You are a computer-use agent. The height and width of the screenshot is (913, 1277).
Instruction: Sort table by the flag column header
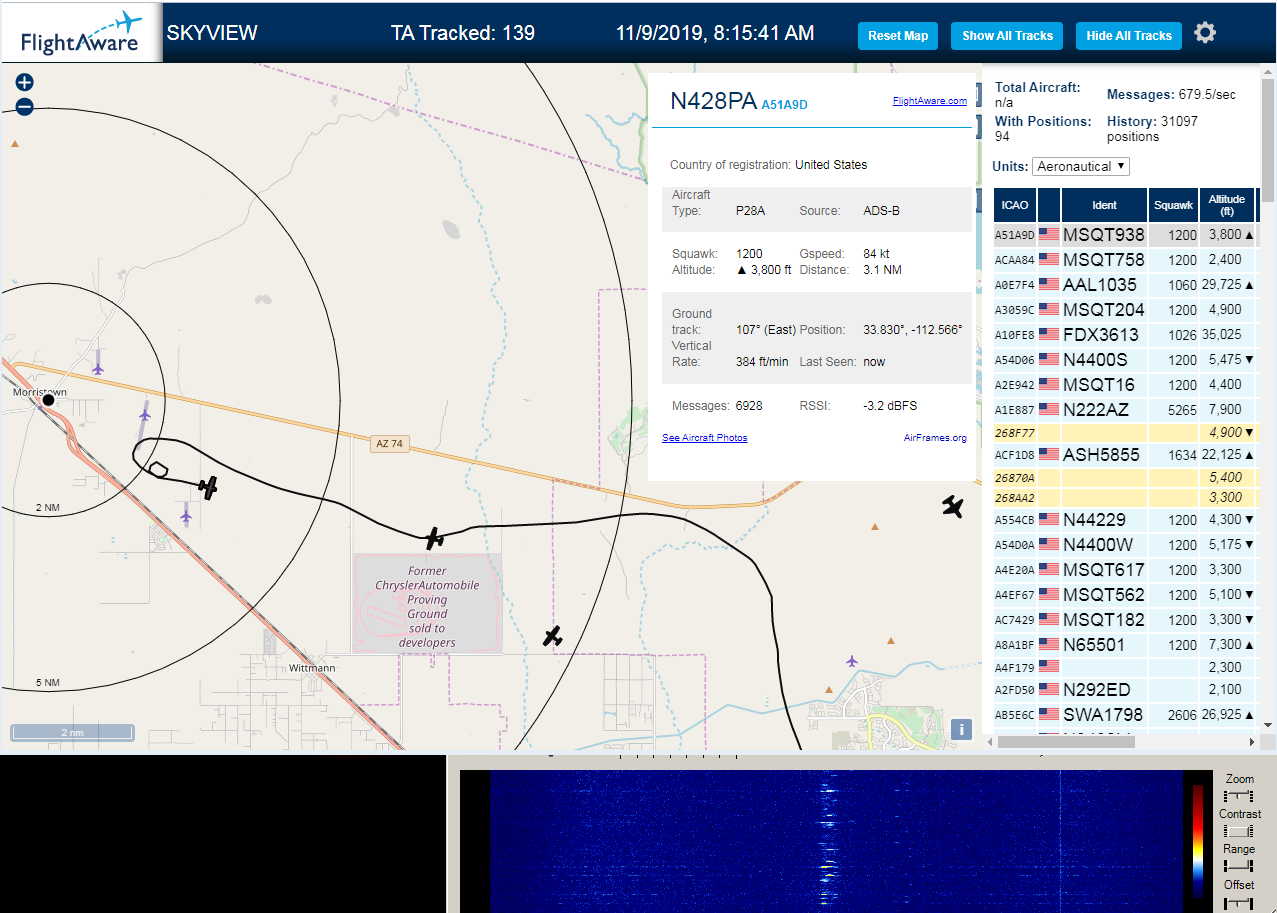[x=1049, y=205]
